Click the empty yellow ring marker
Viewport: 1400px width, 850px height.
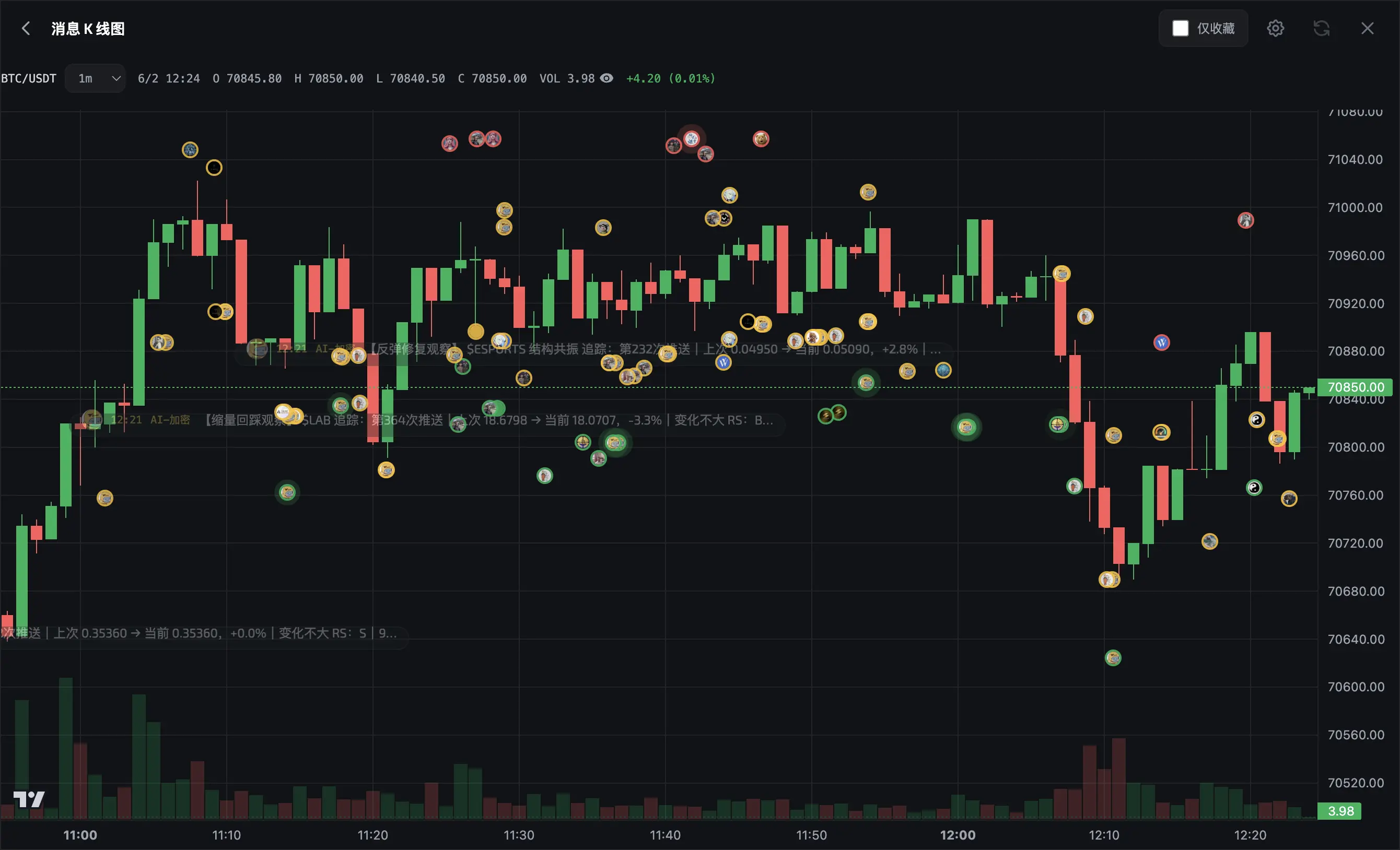tap(214, 168)
